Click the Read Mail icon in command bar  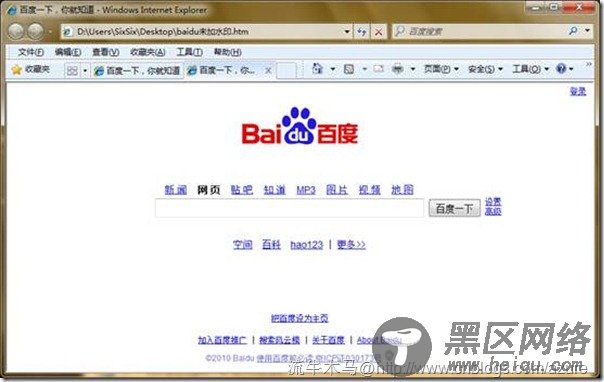[x=379, y=69]
